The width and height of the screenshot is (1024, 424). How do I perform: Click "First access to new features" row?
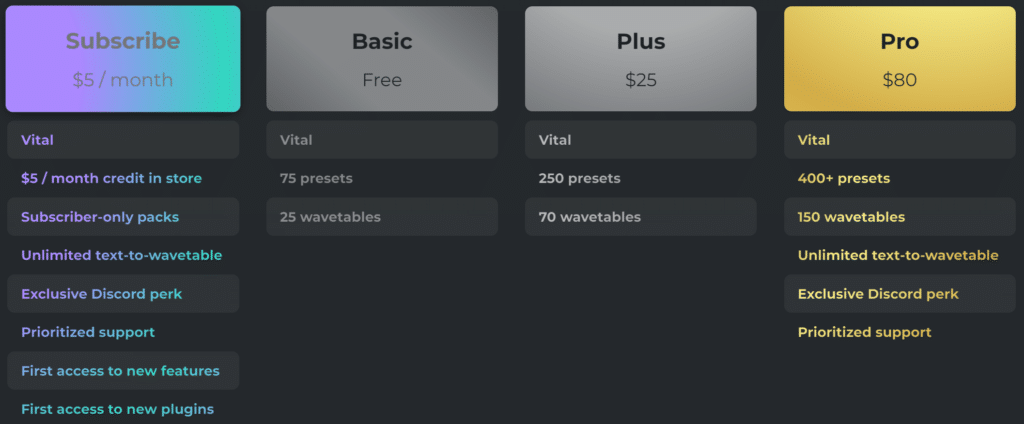(123, 371)
